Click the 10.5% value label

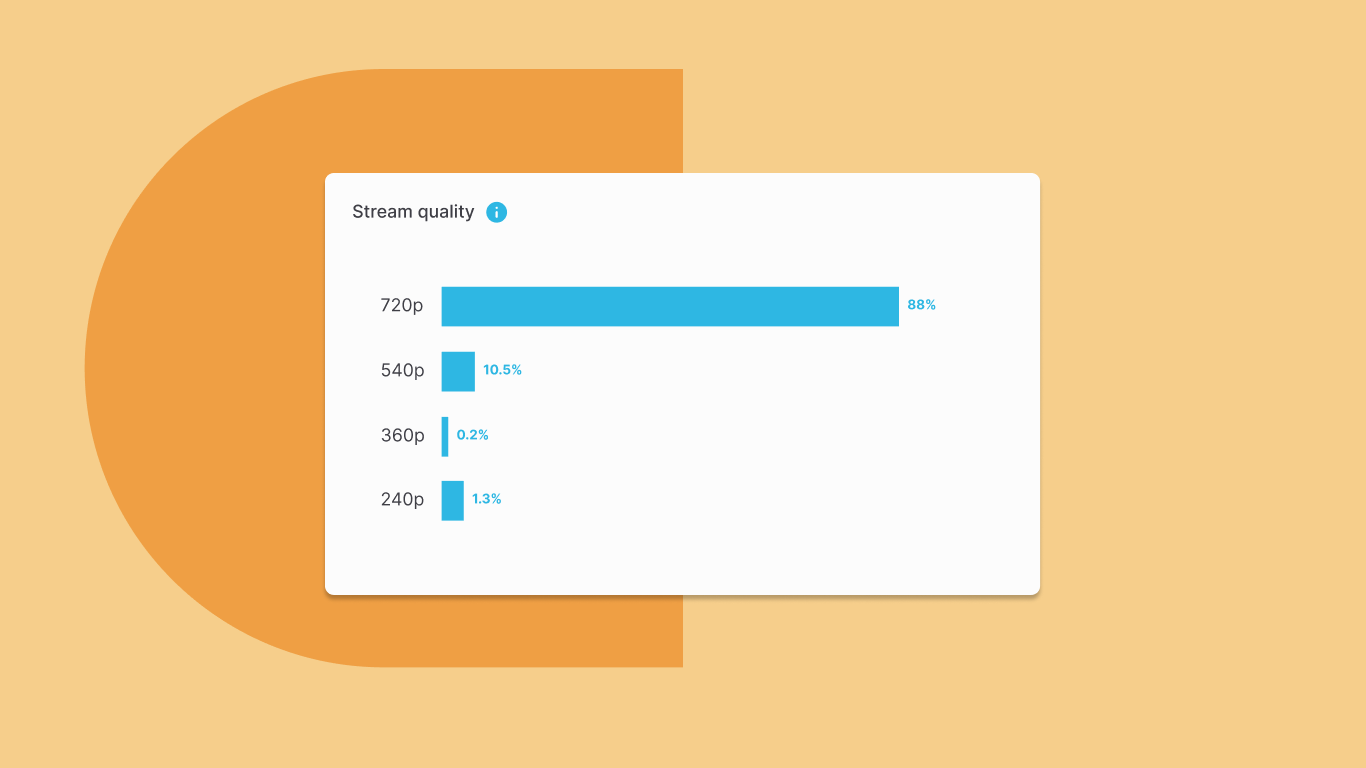503,370
